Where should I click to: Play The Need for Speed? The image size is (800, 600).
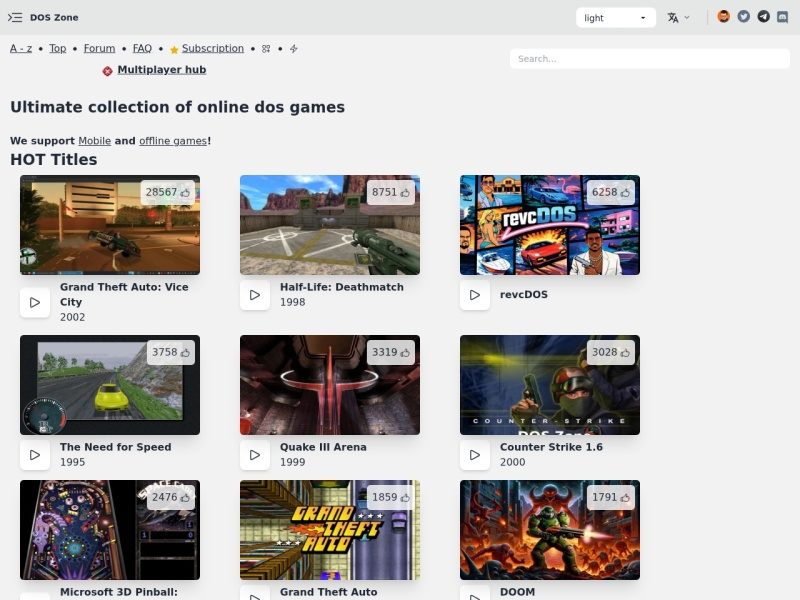tap(35, 455)
